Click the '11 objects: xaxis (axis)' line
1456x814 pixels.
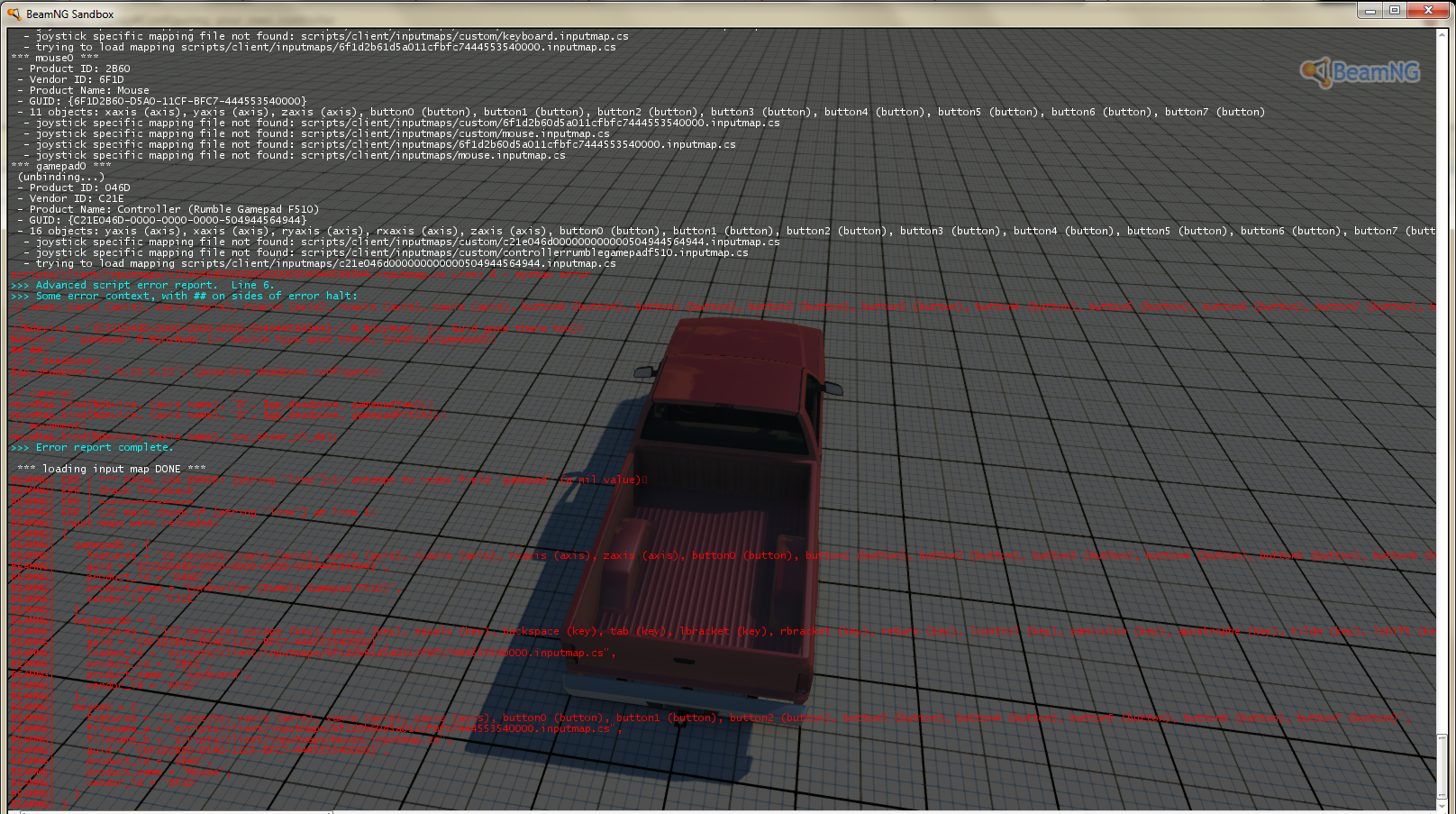pyautogui.click(x=641, y=112)
